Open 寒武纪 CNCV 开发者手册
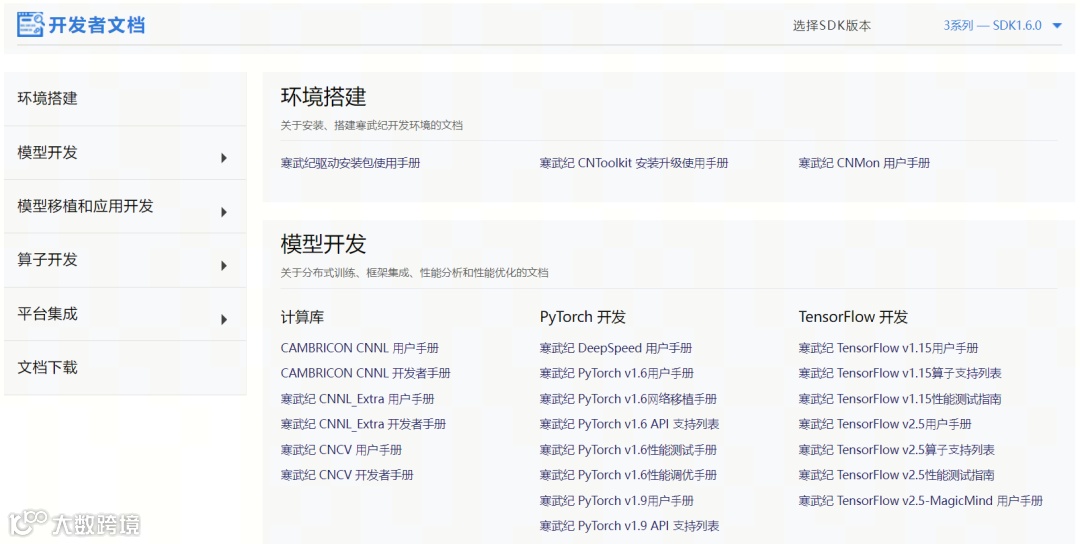The height and width of the screenshot is (544, 1080). click(346, 475)
